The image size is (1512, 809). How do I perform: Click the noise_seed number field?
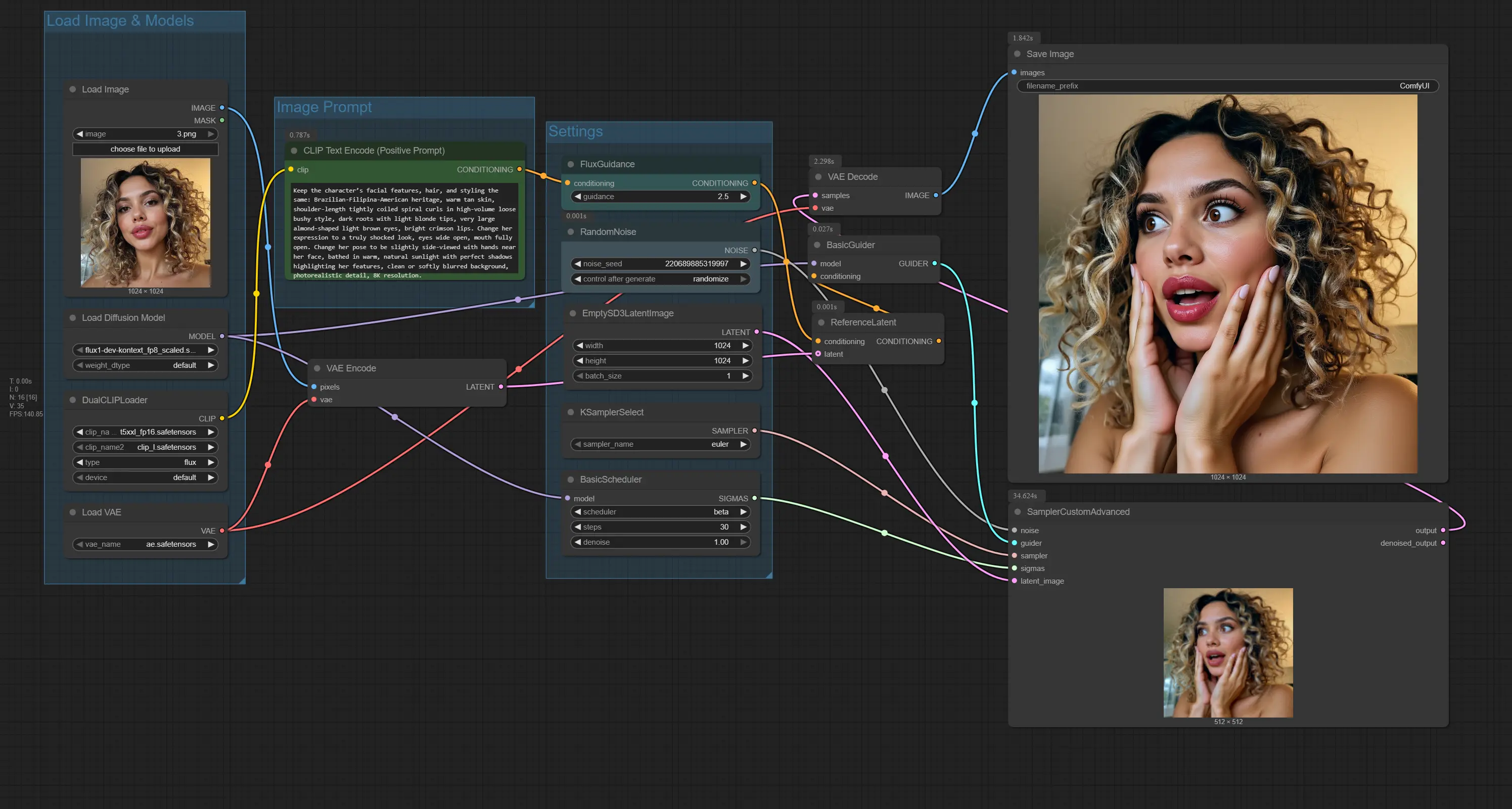[x=660, y=263]
